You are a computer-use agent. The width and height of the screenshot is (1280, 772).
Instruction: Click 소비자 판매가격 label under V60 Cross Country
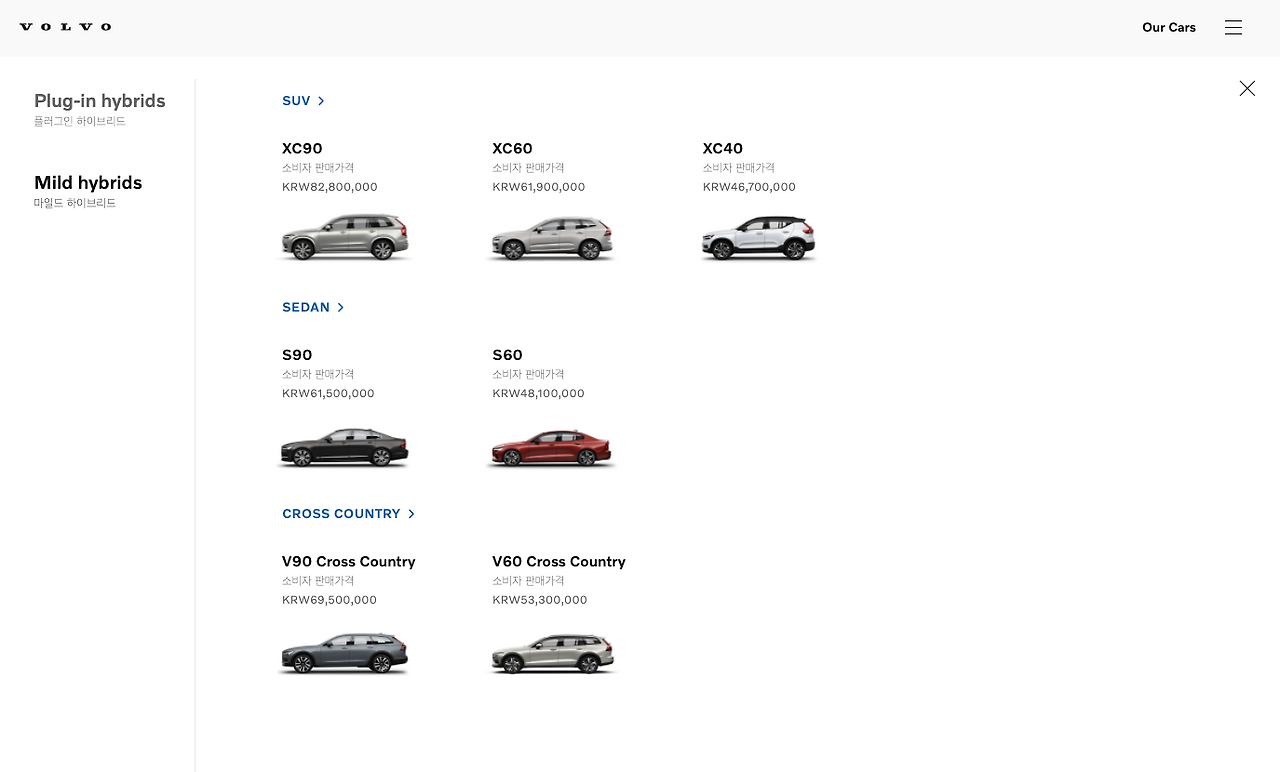528,581
